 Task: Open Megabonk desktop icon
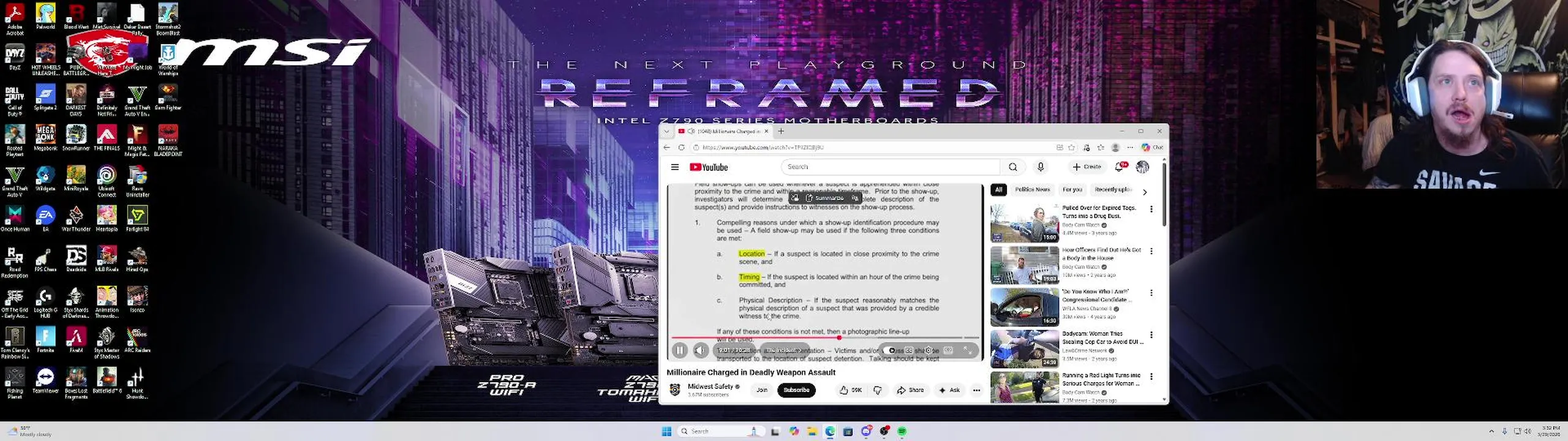(x=45, y=138)
